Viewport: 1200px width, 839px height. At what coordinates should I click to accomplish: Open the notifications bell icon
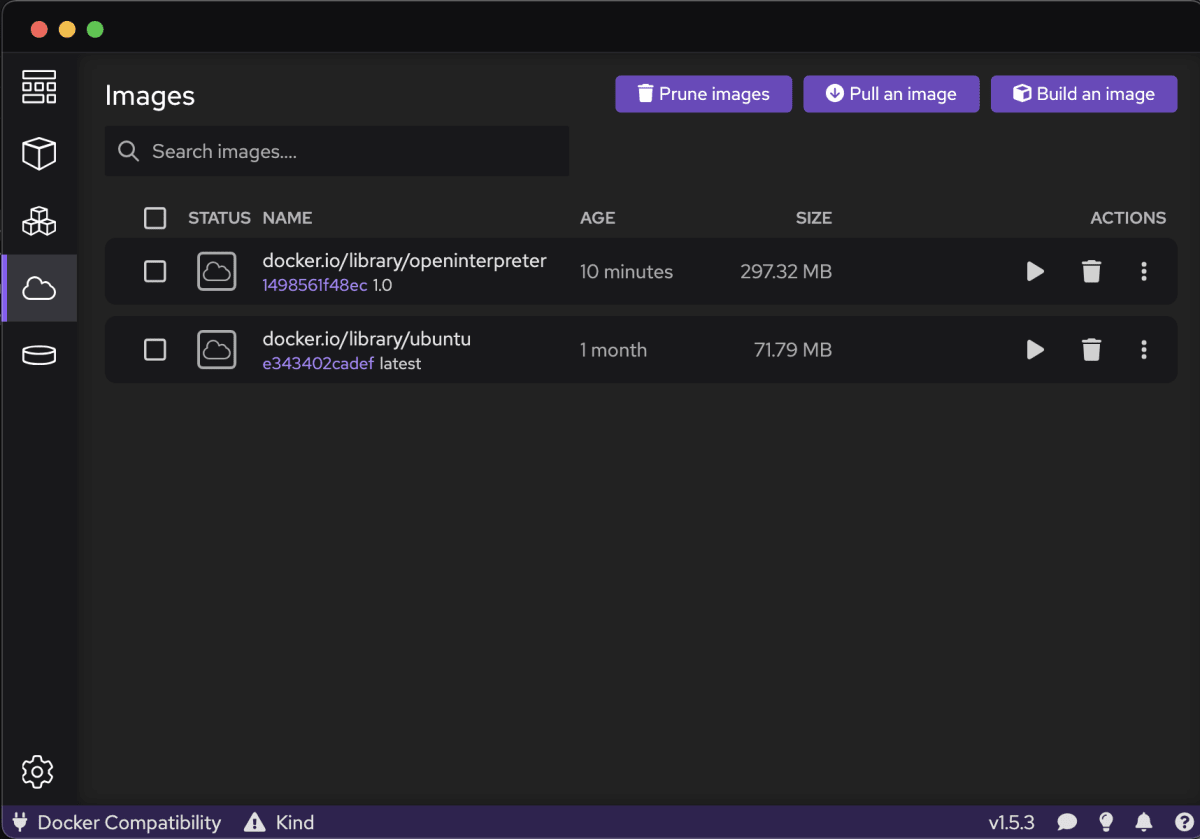1144,822
